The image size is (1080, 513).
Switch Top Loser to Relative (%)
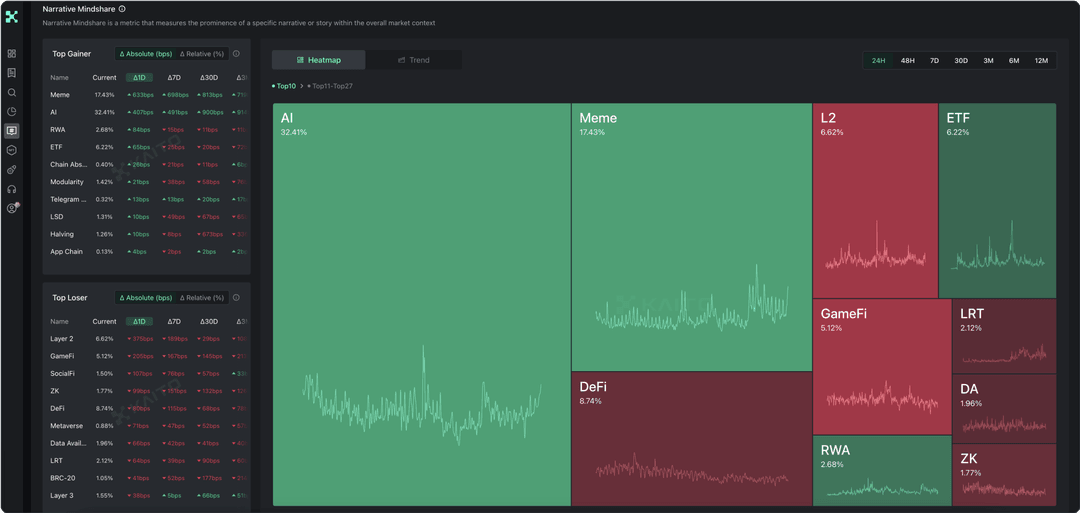click(202, 298)
